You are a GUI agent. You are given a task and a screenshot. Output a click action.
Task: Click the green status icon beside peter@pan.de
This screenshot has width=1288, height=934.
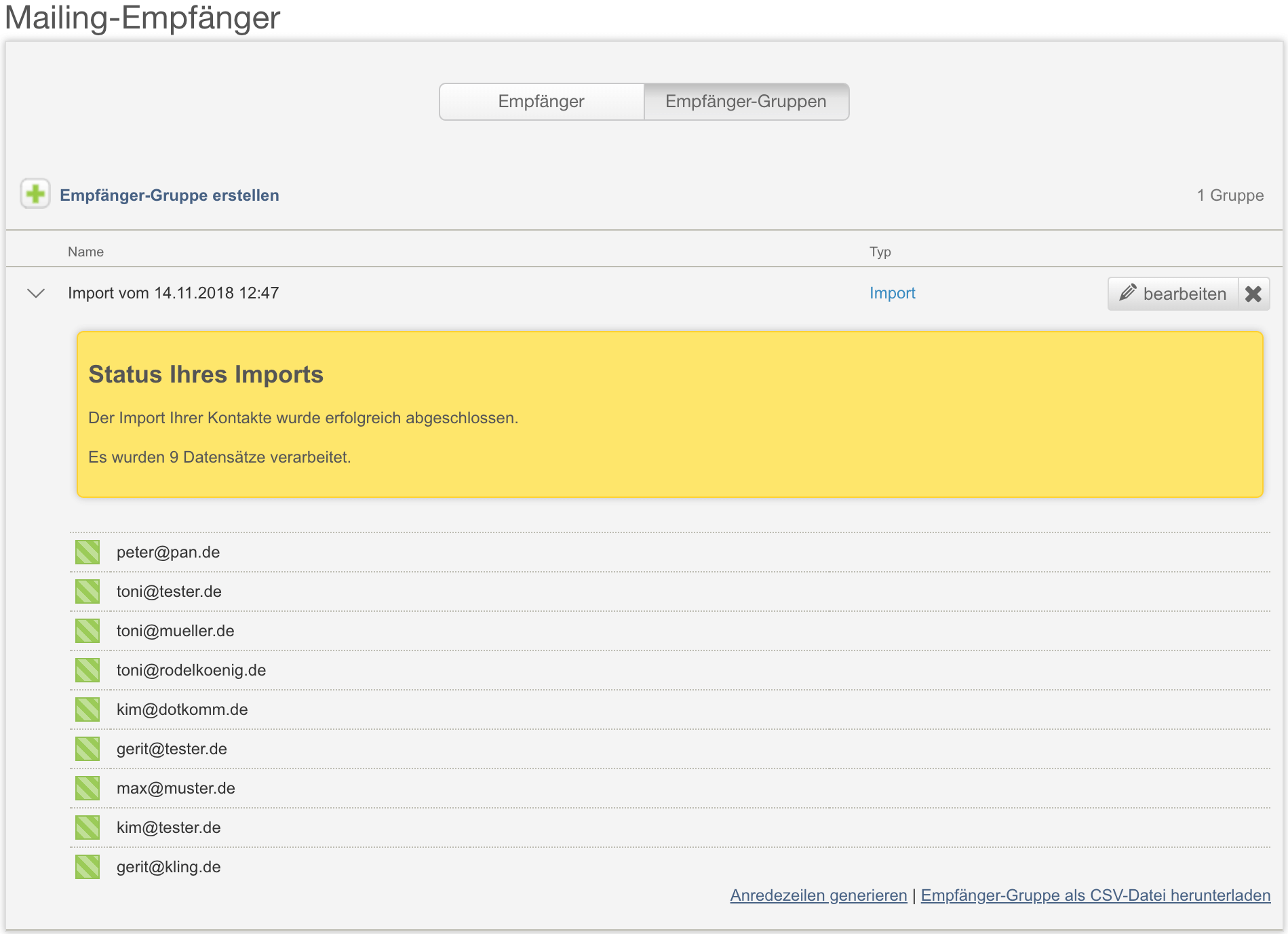[87, 552]
